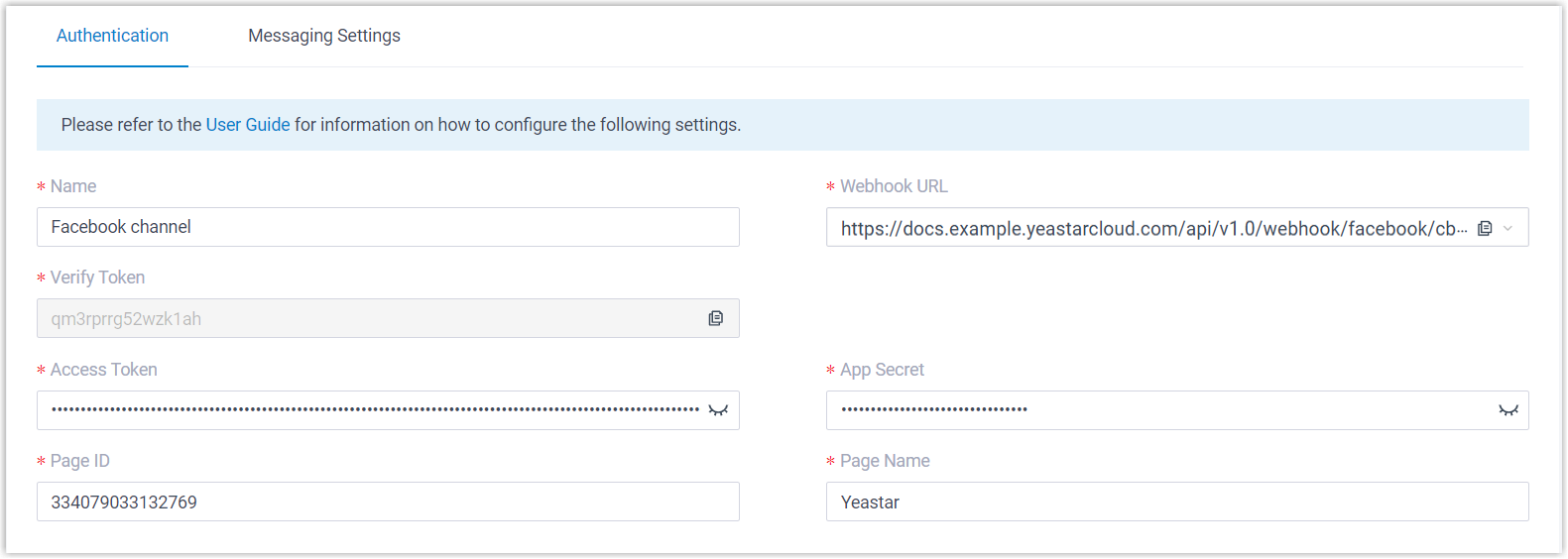
Task: Click the Page Name field label
Action: coord(885,461)
